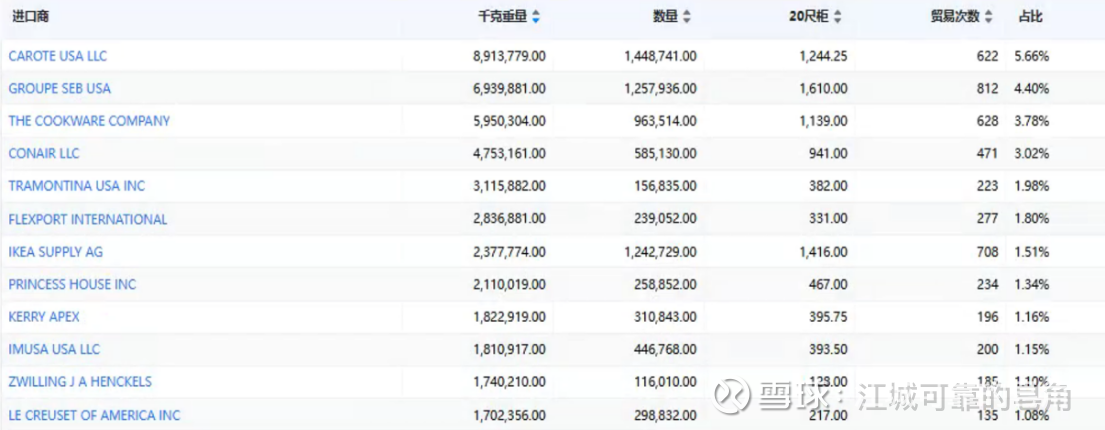Select weight value 1,810,917.00
Image resolution: width=1105 pixels, height=430 pixels.
coord(509,349)
